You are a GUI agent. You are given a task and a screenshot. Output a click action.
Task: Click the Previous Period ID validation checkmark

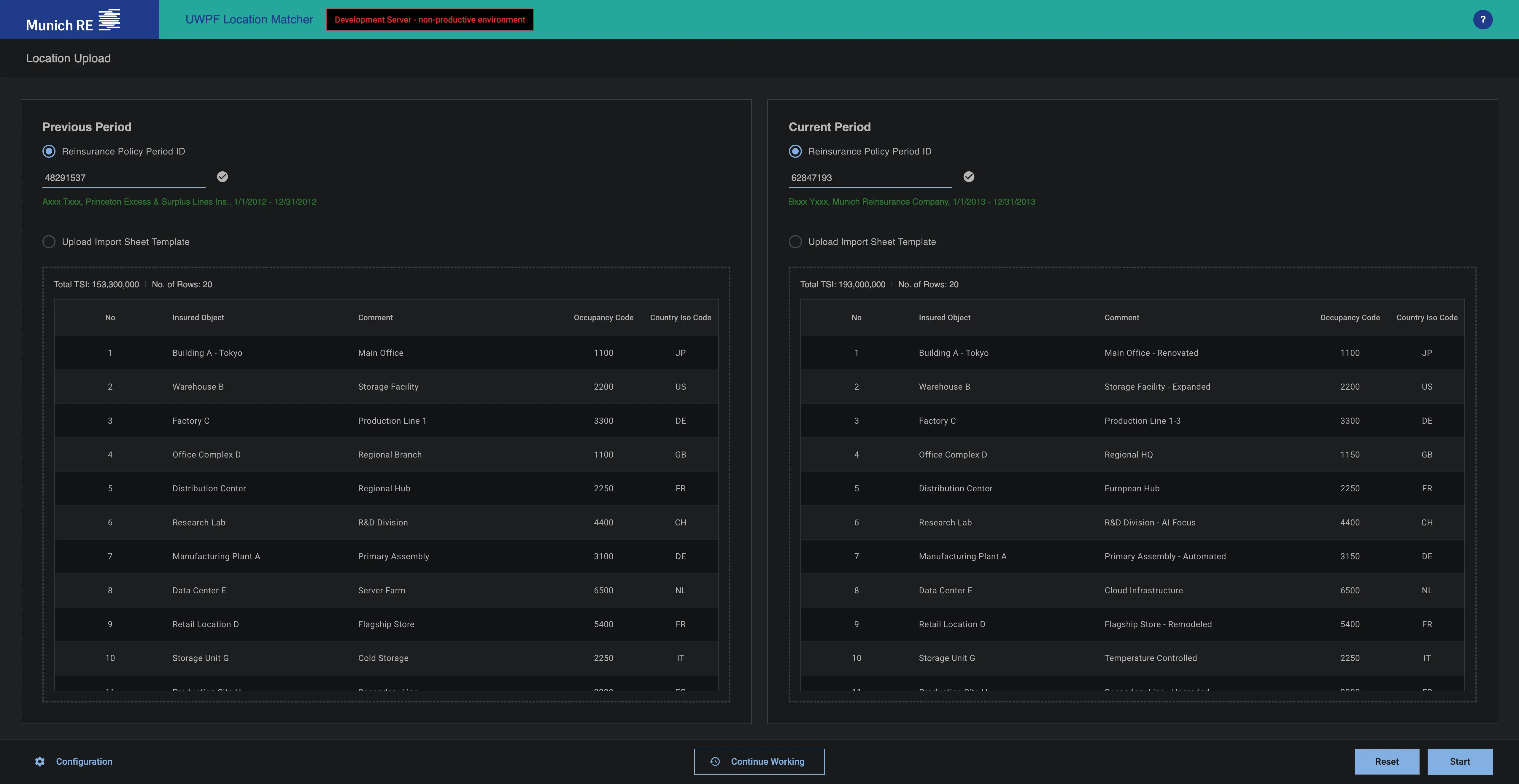222,177
